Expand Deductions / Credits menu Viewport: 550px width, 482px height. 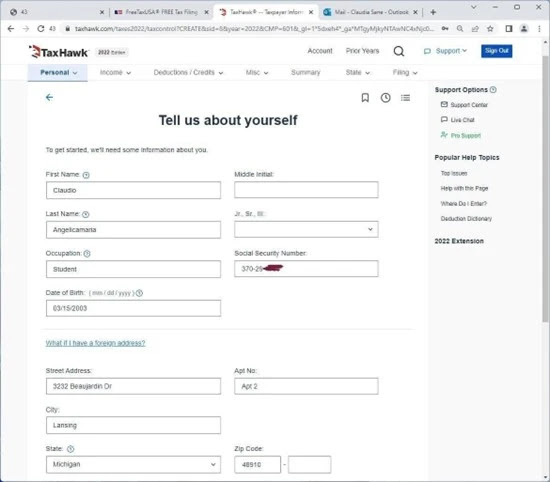click(x=188, y=73)
